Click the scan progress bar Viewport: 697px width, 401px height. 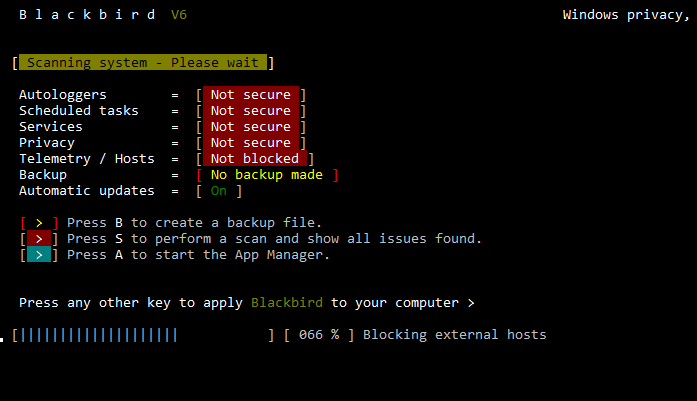[x=143, y=335]
